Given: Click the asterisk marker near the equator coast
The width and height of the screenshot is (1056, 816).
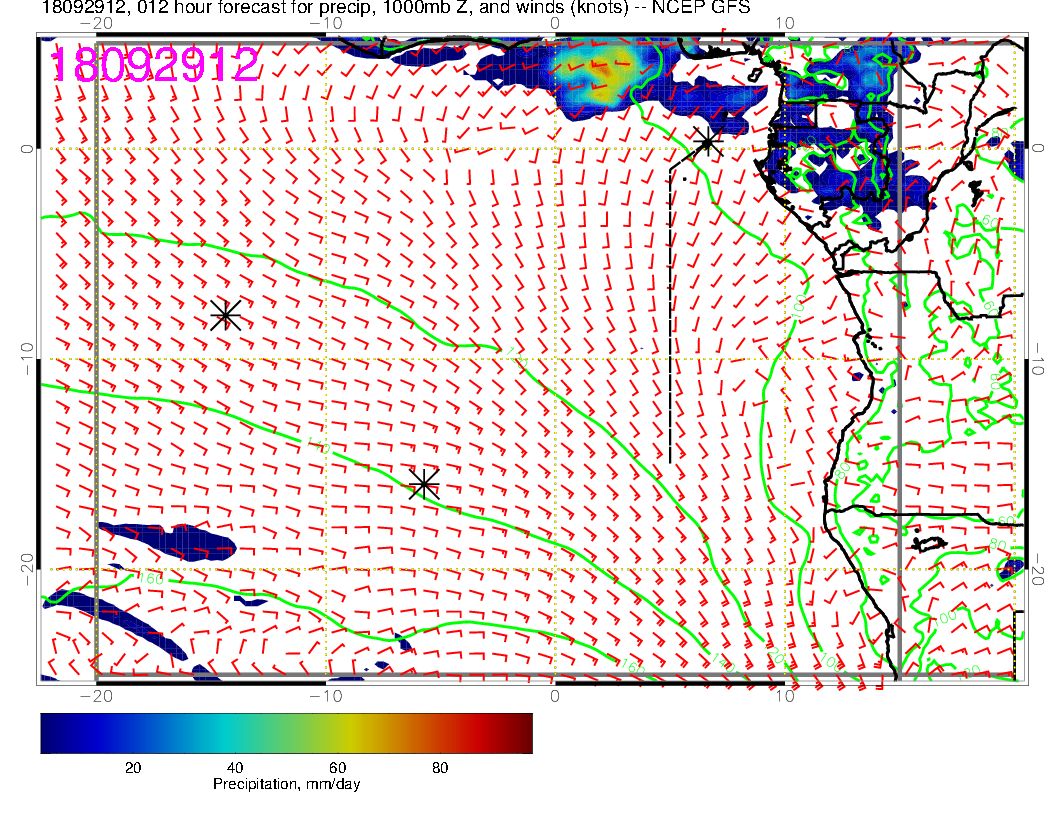Looking at the screenshot, I should click(707, 141).
